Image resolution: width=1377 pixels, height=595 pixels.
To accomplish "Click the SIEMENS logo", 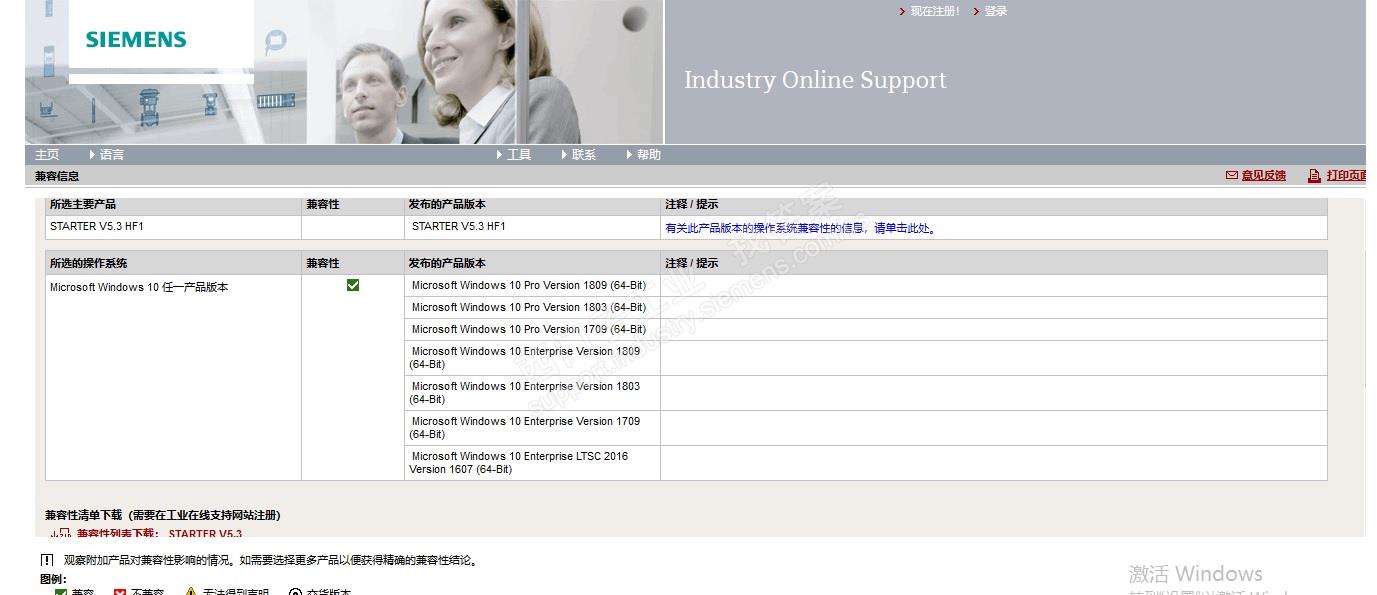I will (136, 40).
